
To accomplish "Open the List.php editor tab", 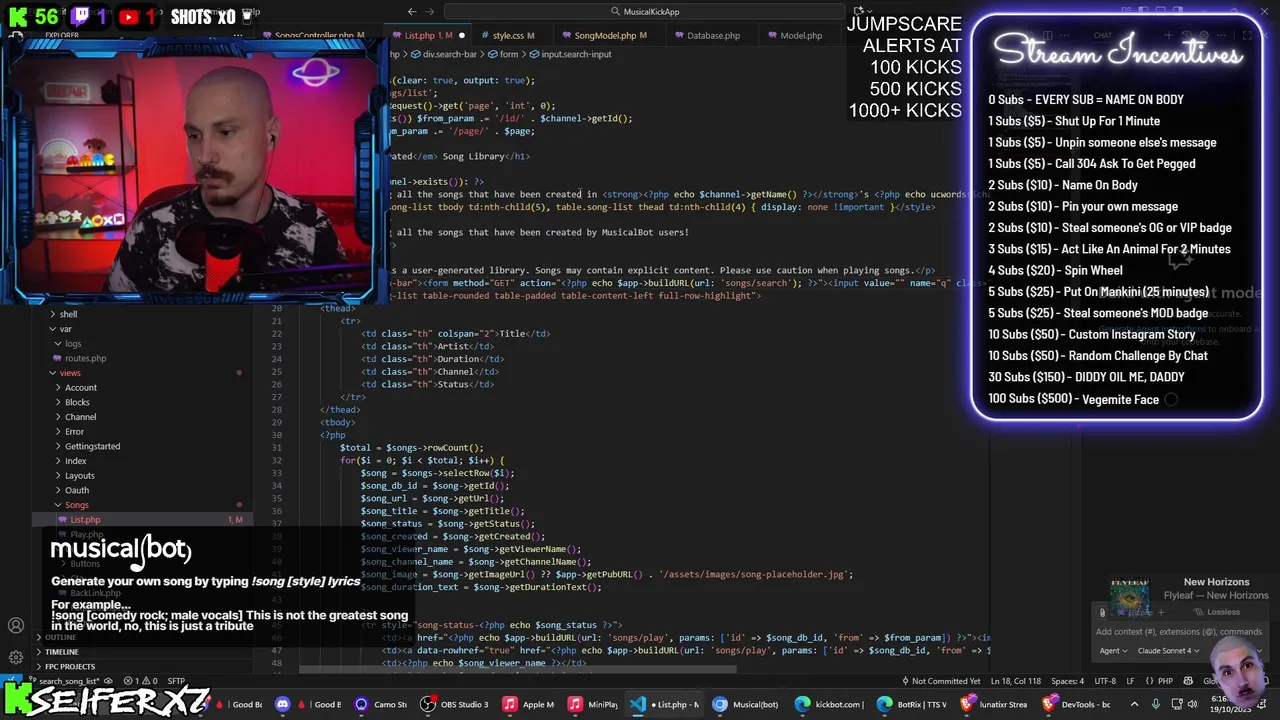I will 428,36.
